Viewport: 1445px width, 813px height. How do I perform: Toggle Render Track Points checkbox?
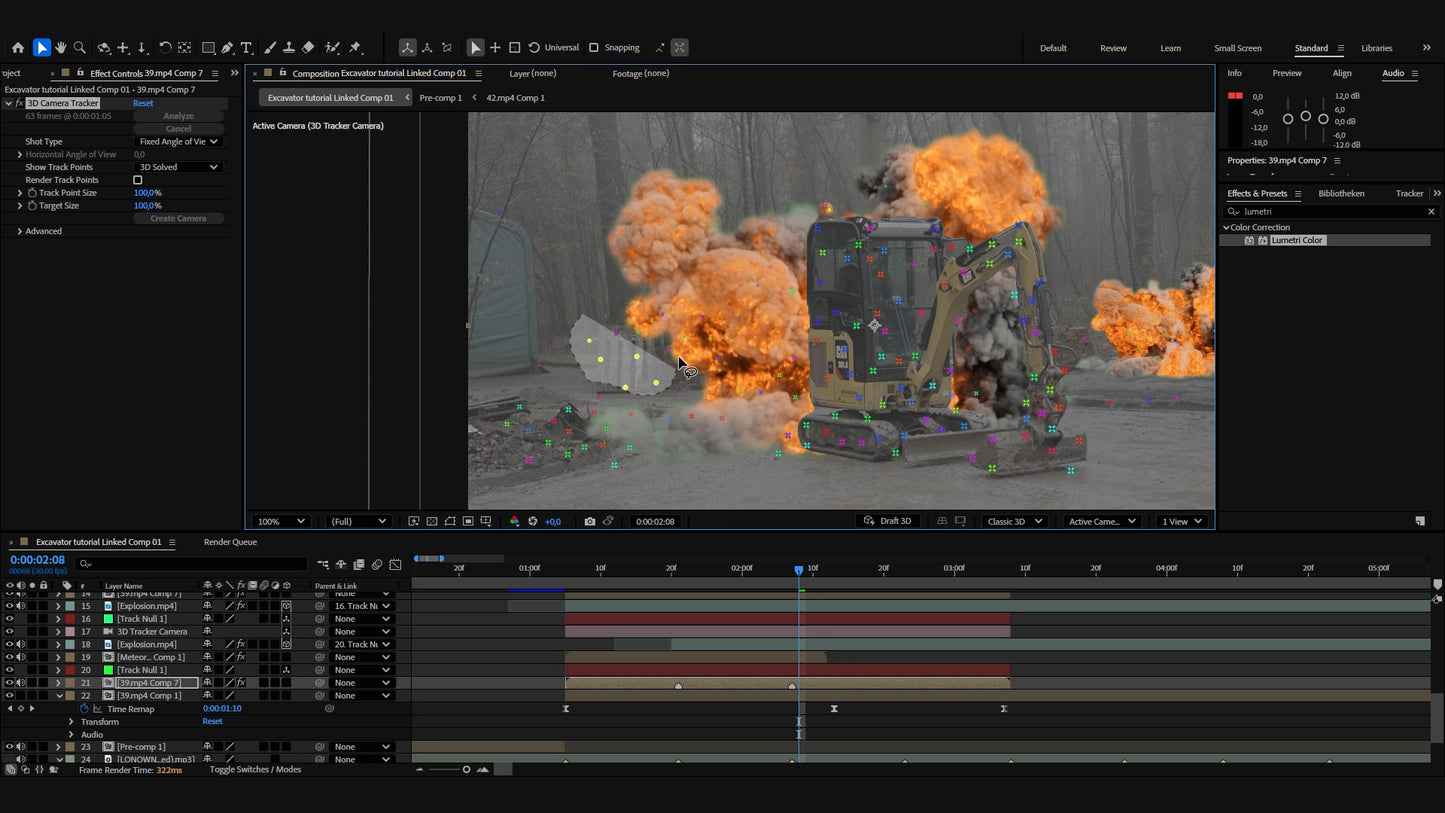[138, 180]
